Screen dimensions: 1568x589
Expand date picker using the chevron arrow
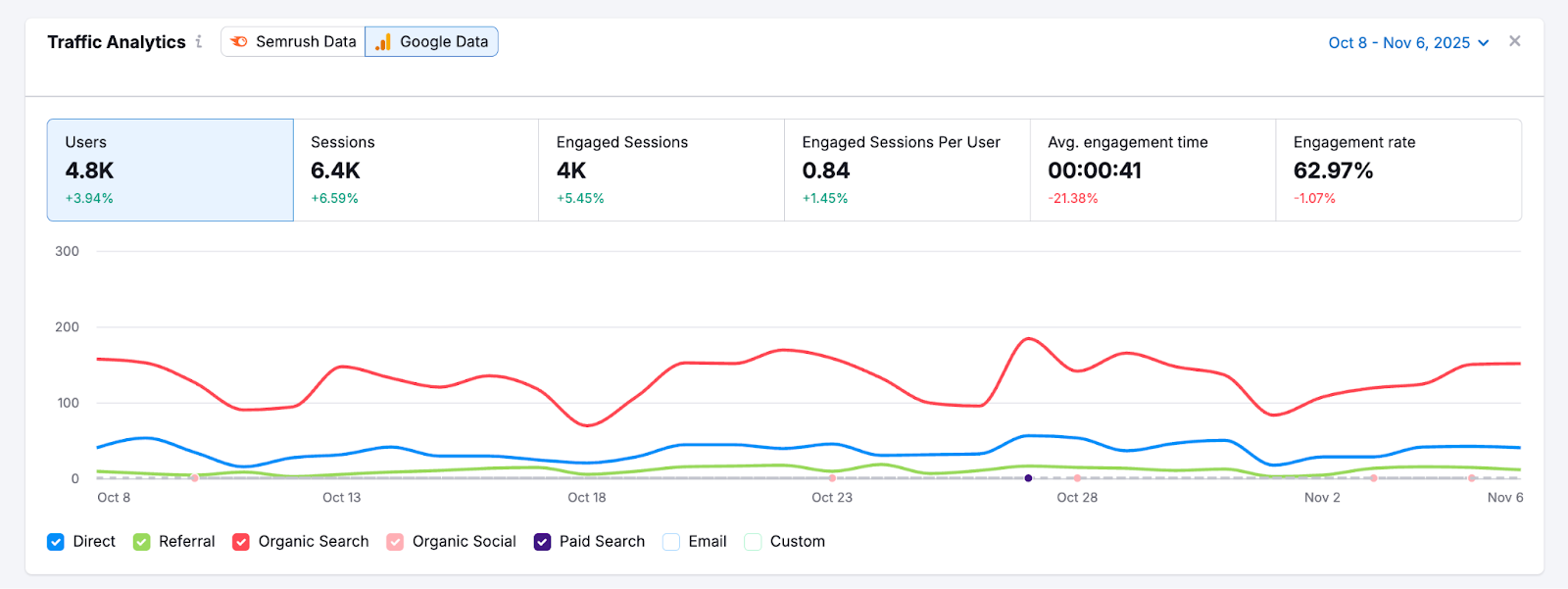(x=1484, y=43)
